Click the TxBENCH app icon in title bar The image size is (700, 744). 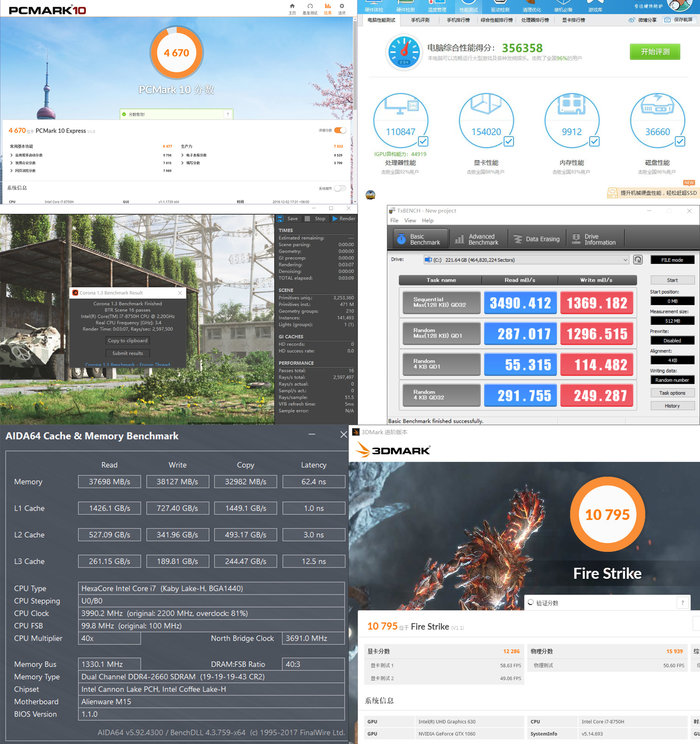point(392,210)
